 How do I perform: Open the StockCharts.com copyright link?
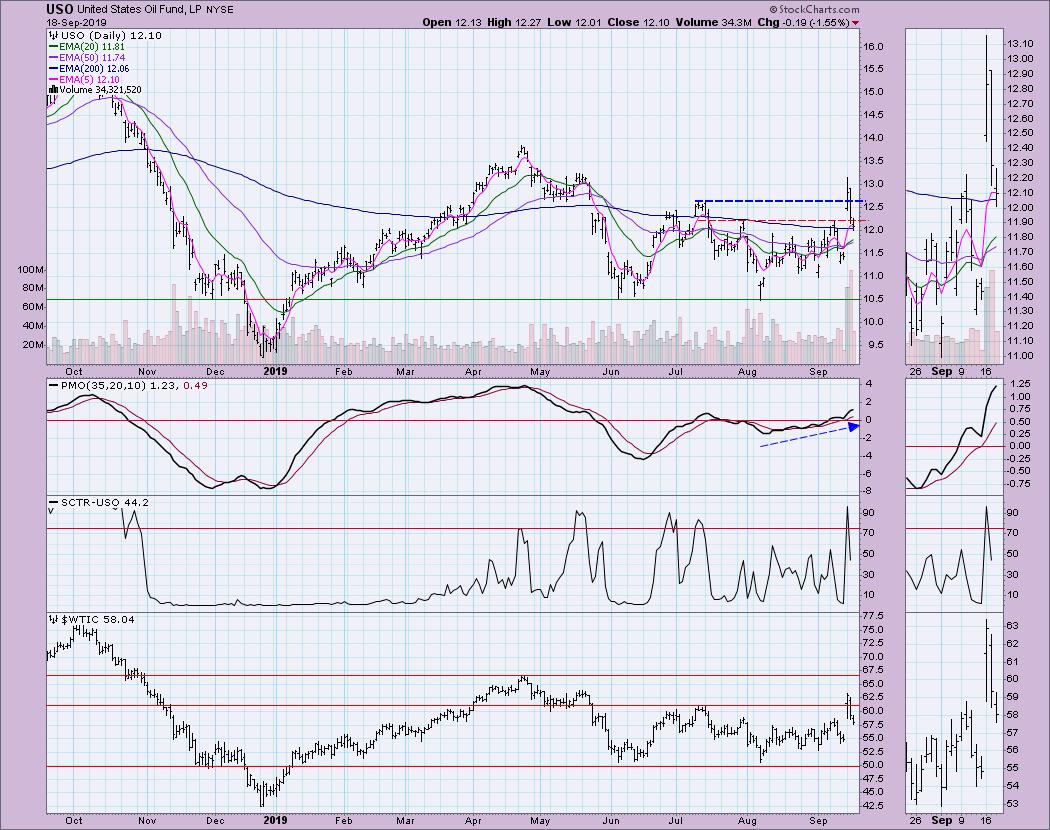click(814, 9)
